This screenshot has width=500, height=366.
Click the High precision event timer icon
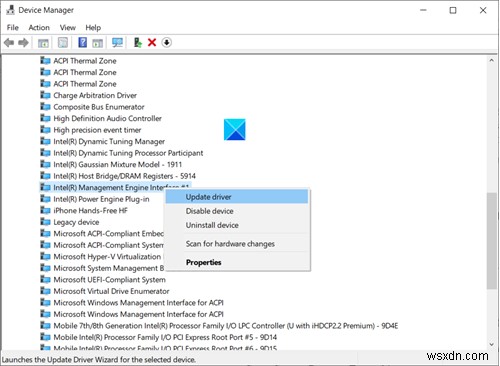[45, 130]
